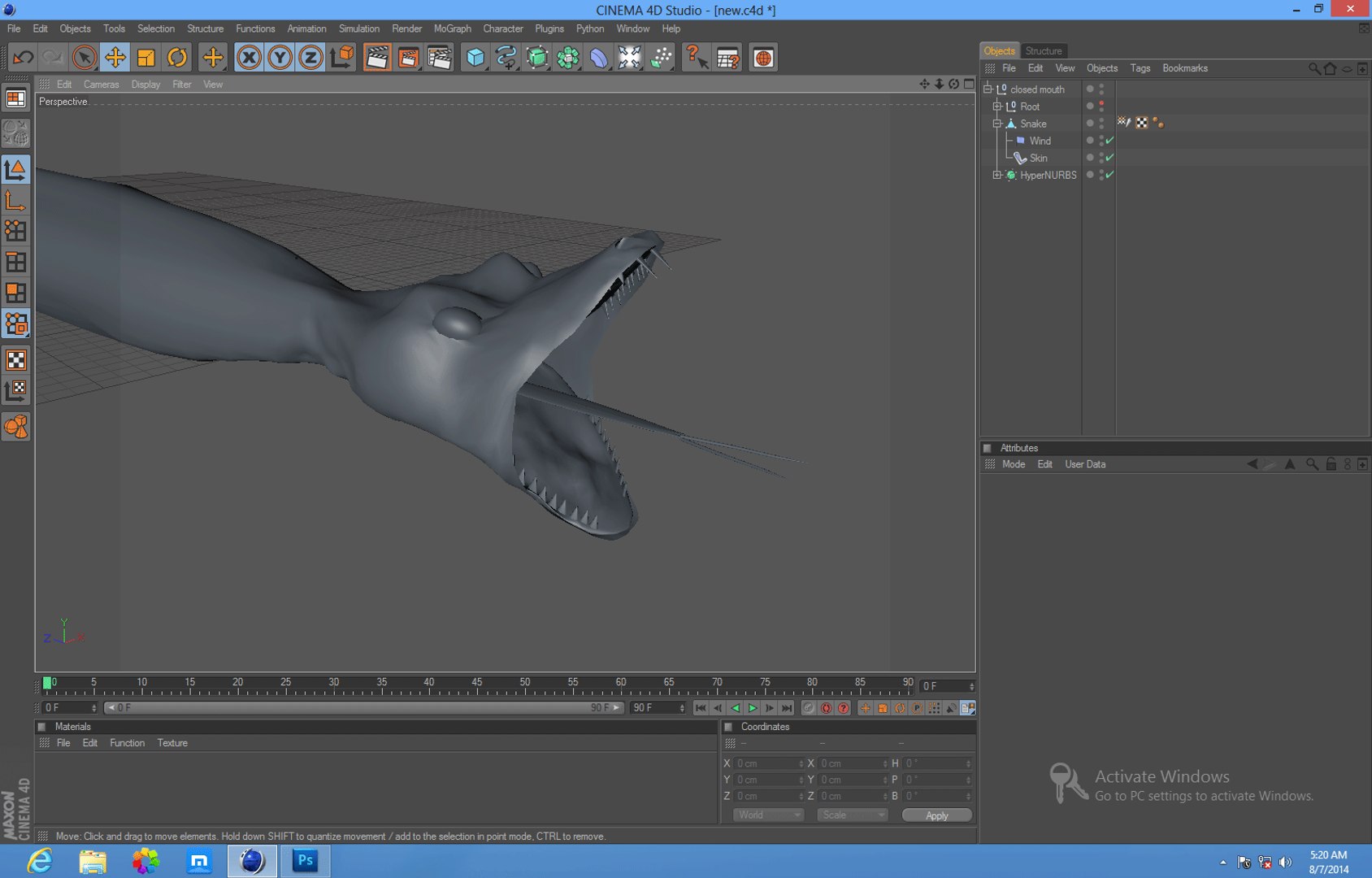Open the World coordinate dropdown
This screenshot has width=1372, height=878.
(768, 815)
